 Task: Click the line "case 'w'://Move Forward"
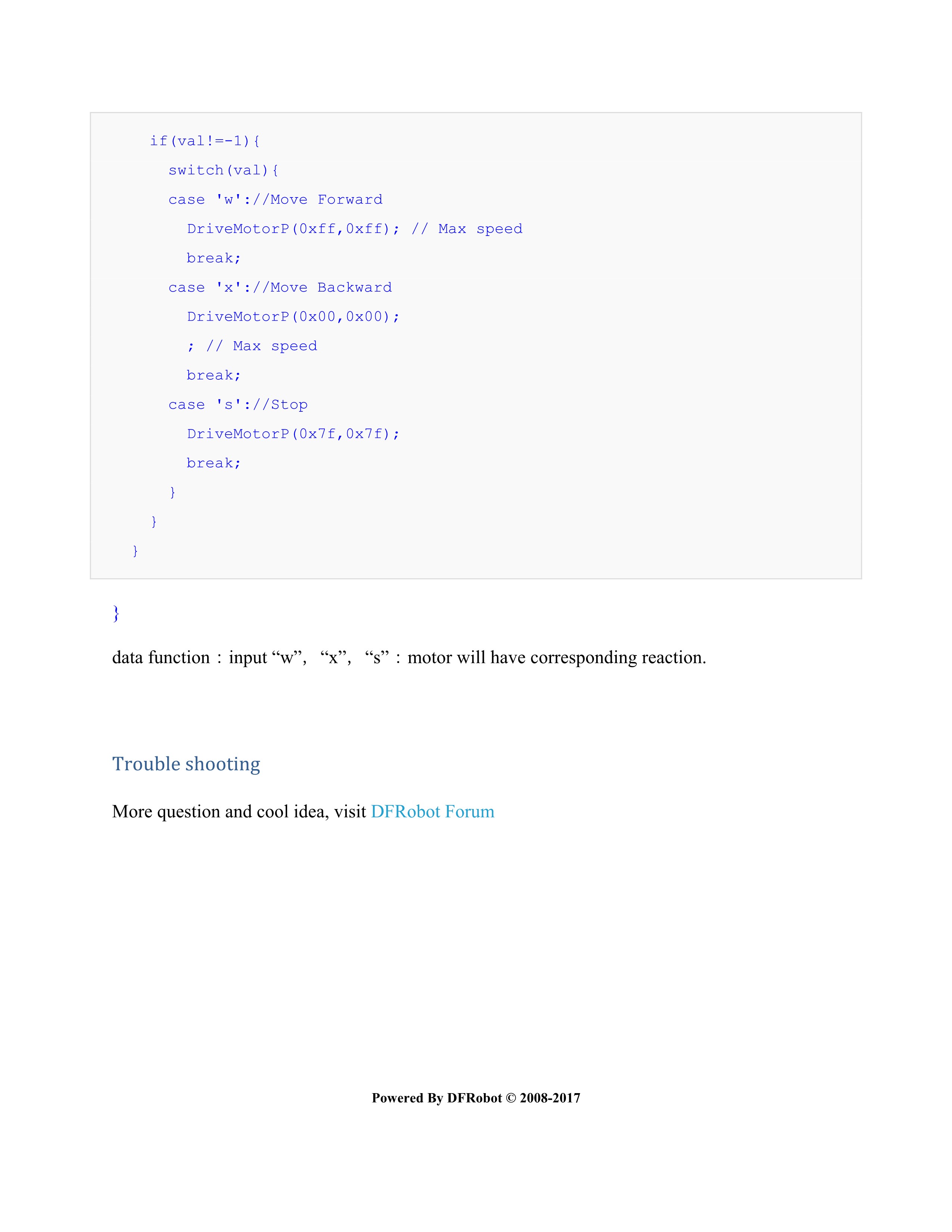(275, 200)
